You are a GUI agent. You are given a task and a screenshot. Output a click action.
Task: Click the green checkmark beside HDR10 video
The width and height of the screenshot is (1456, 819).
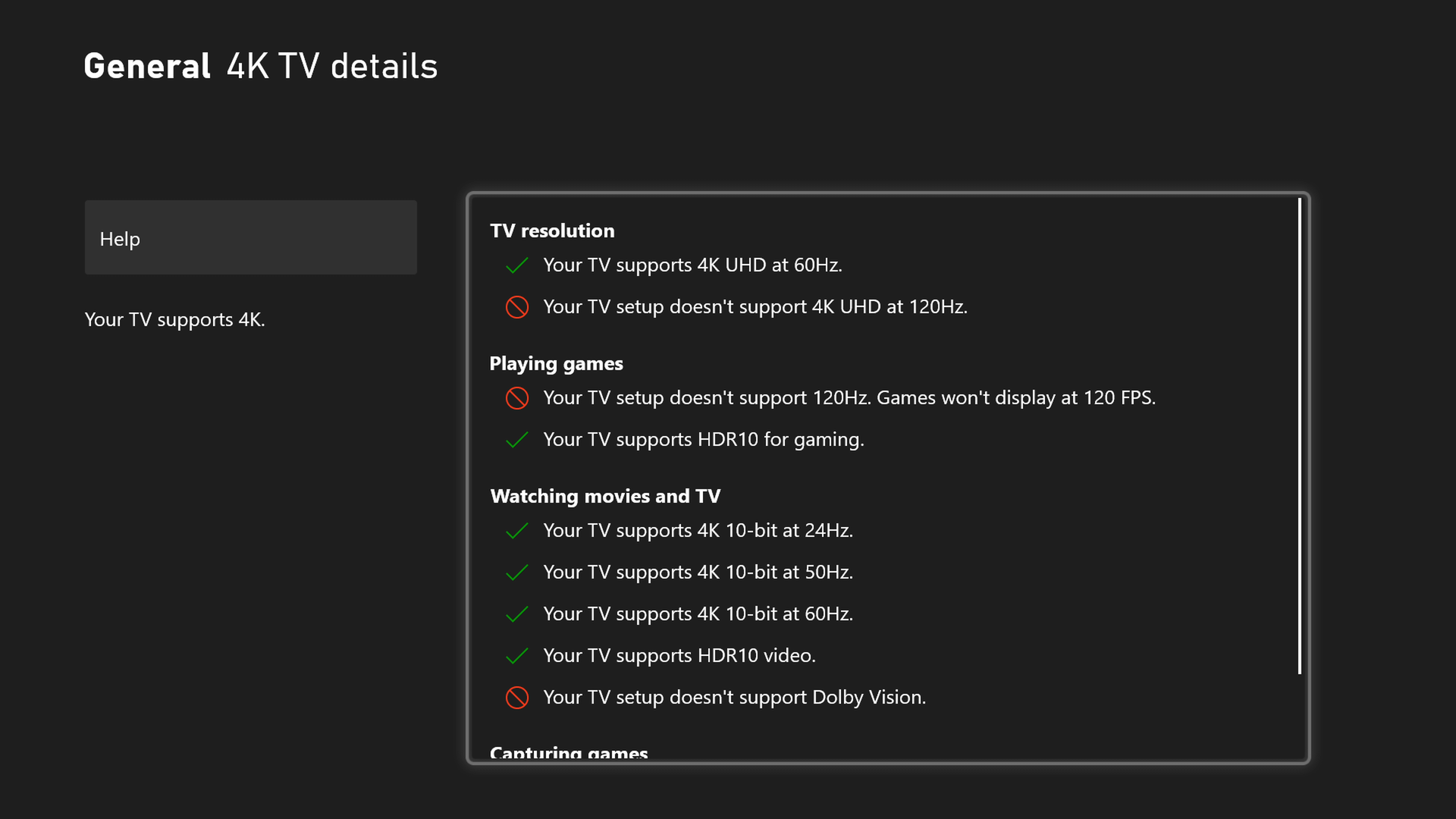point(517,656)
